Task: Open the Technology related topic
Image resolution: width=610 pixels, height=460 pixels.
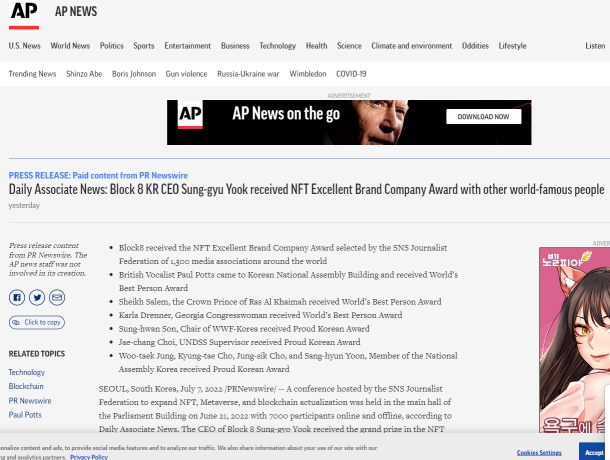Action: (x=27, y=372)
